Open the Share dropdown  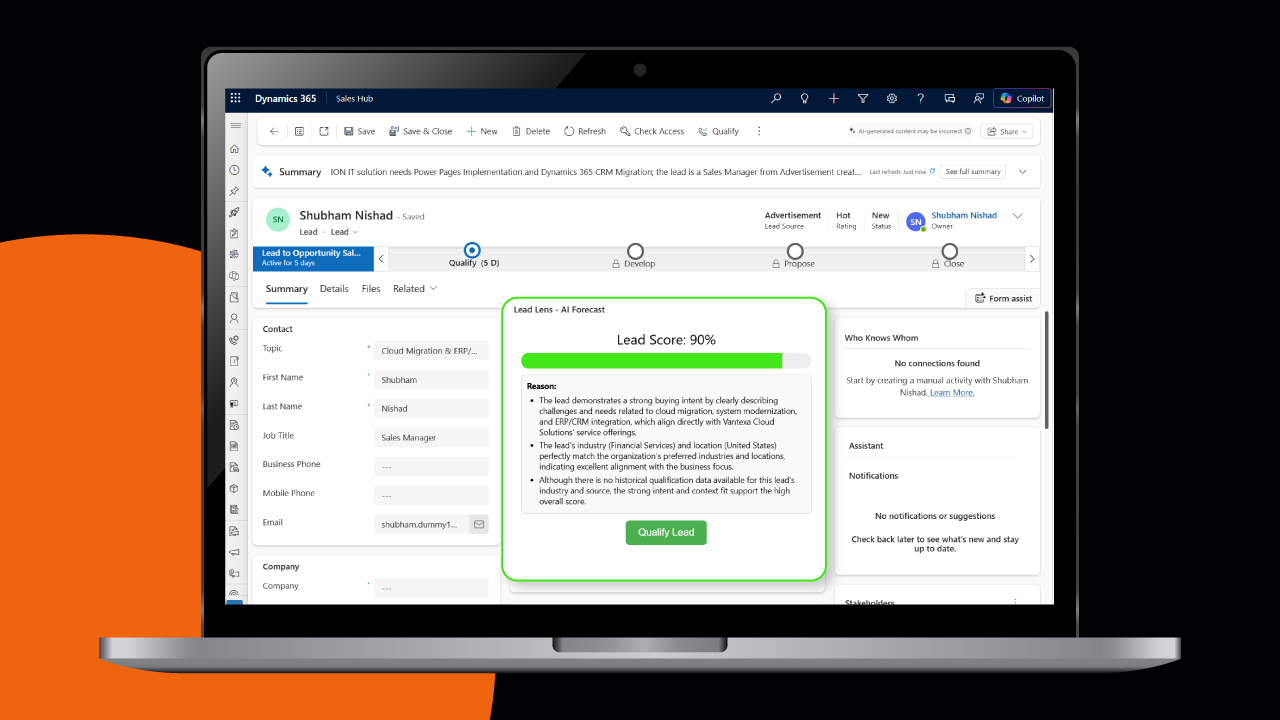(1006, 131)
